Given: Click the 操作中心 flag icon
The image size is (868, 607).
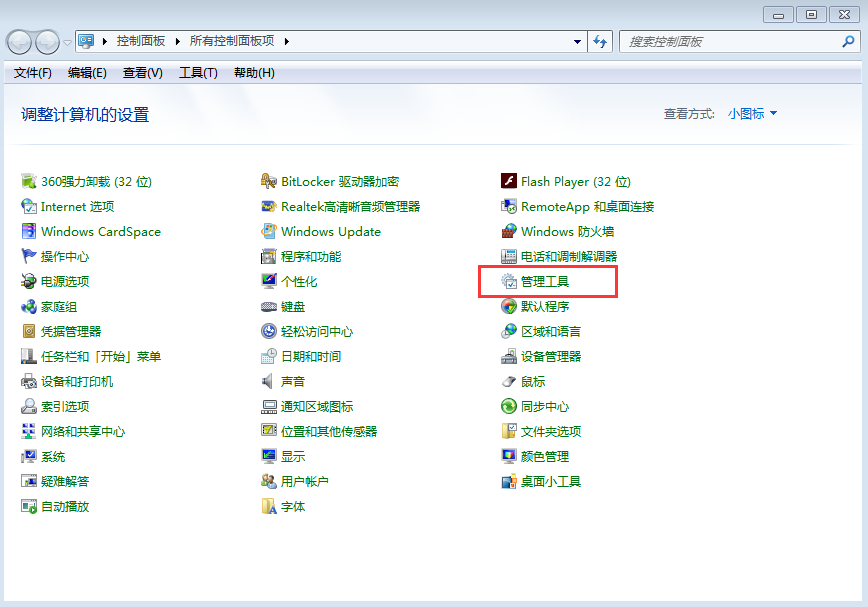Looking at the screenshot, I should (29, 256).
